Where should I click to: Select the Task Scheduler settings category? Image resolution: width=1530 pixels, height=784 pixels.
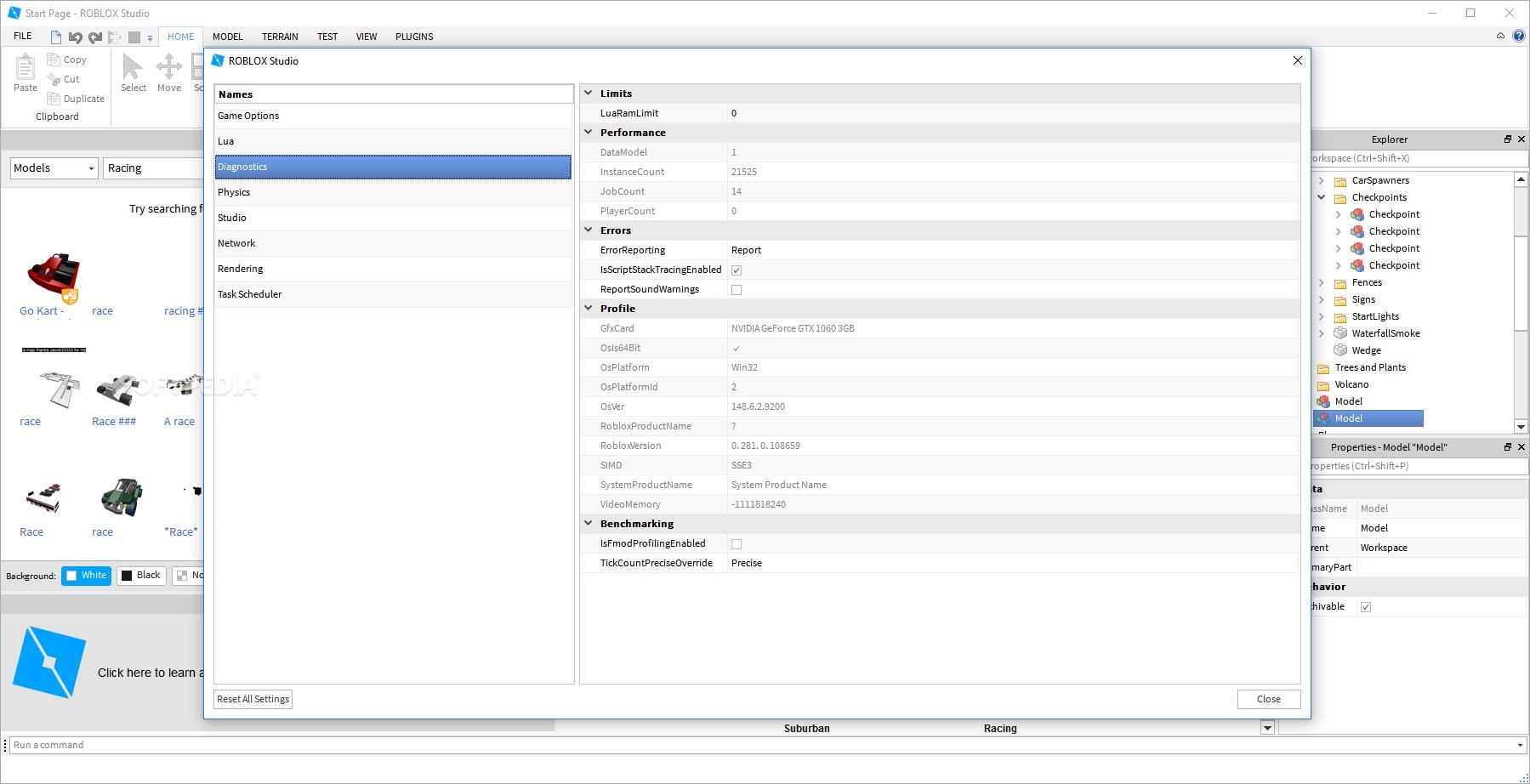393,294
